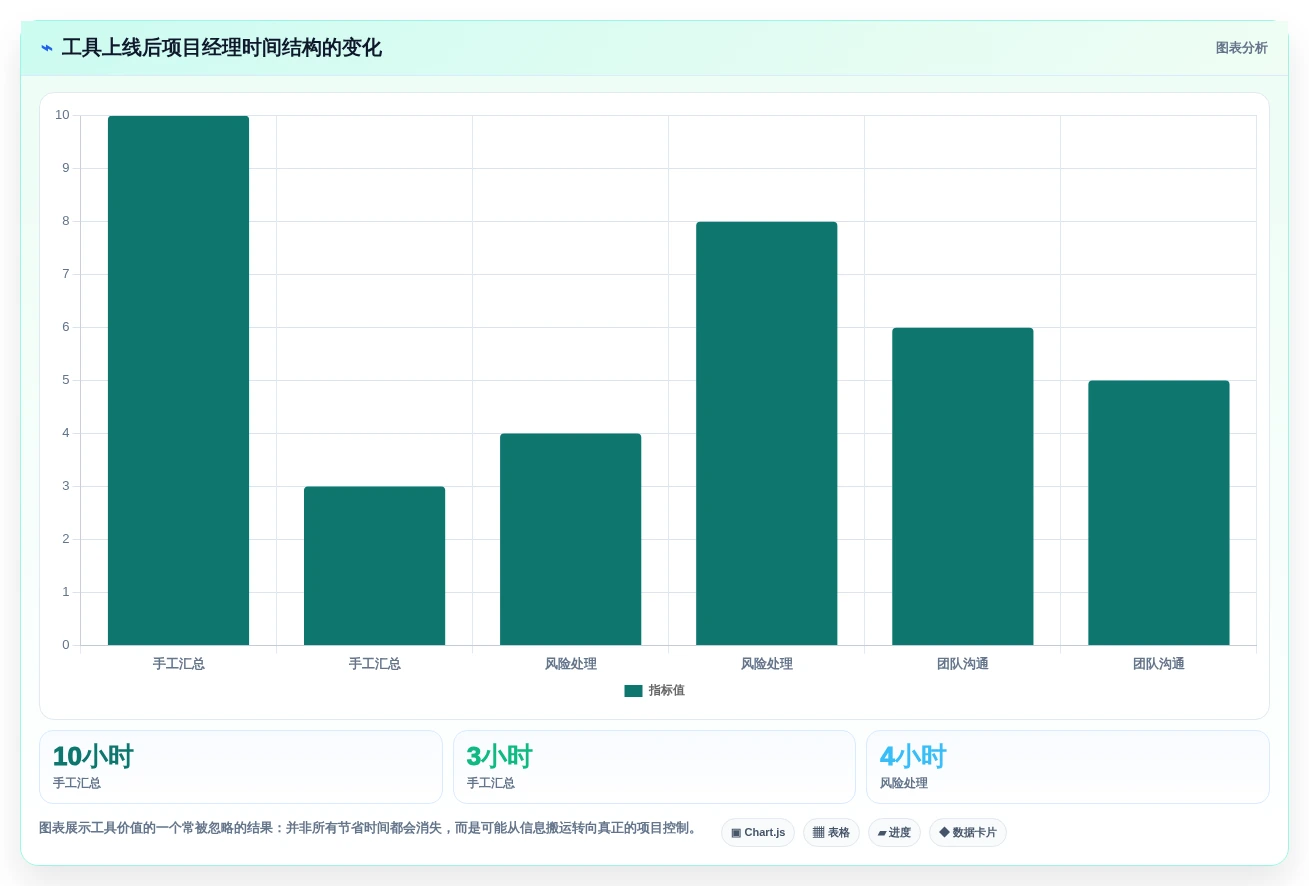Click the 指标值 legend label text

[x=666, y=691]
